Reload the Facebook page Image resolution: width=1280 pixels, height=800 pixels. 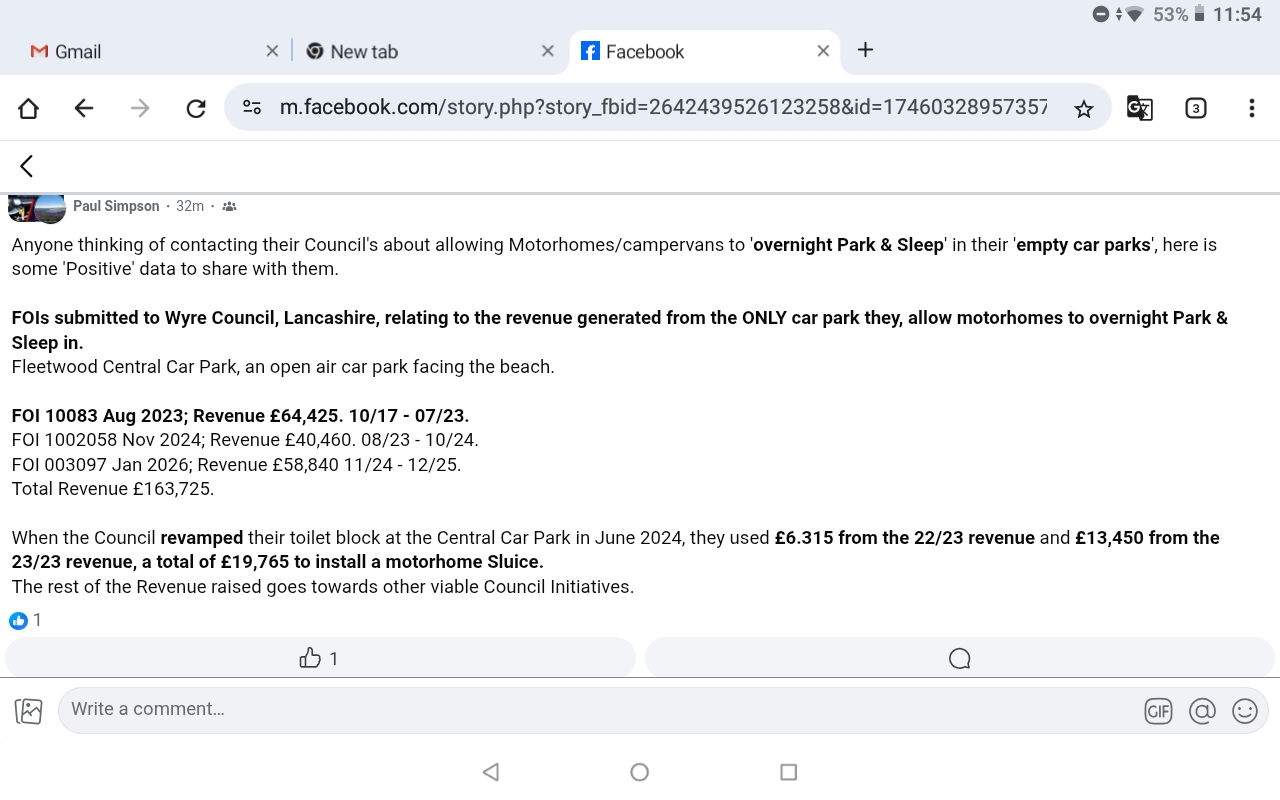196,107
